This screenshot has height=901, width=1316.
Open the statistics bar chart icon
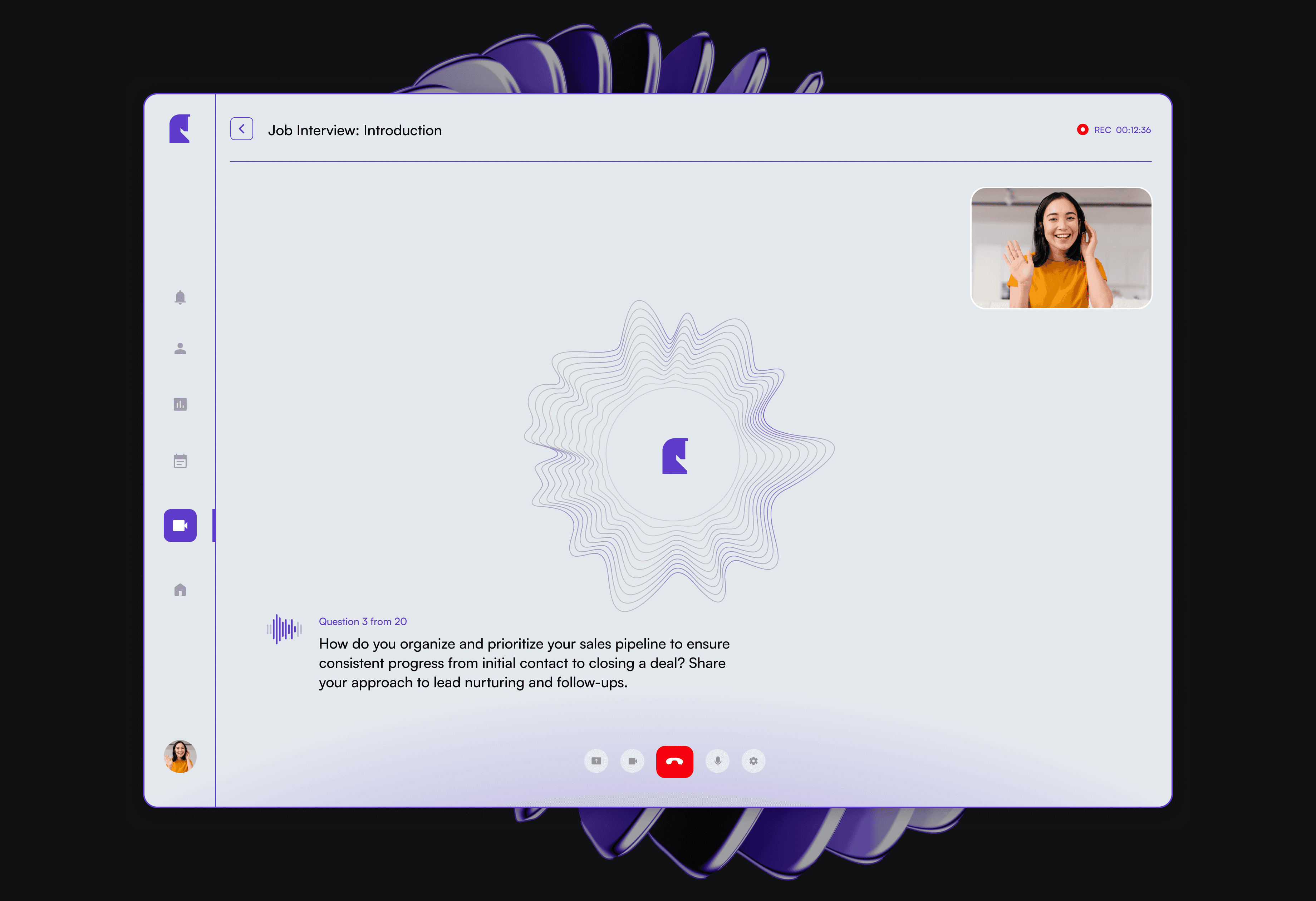pos(180,404)
